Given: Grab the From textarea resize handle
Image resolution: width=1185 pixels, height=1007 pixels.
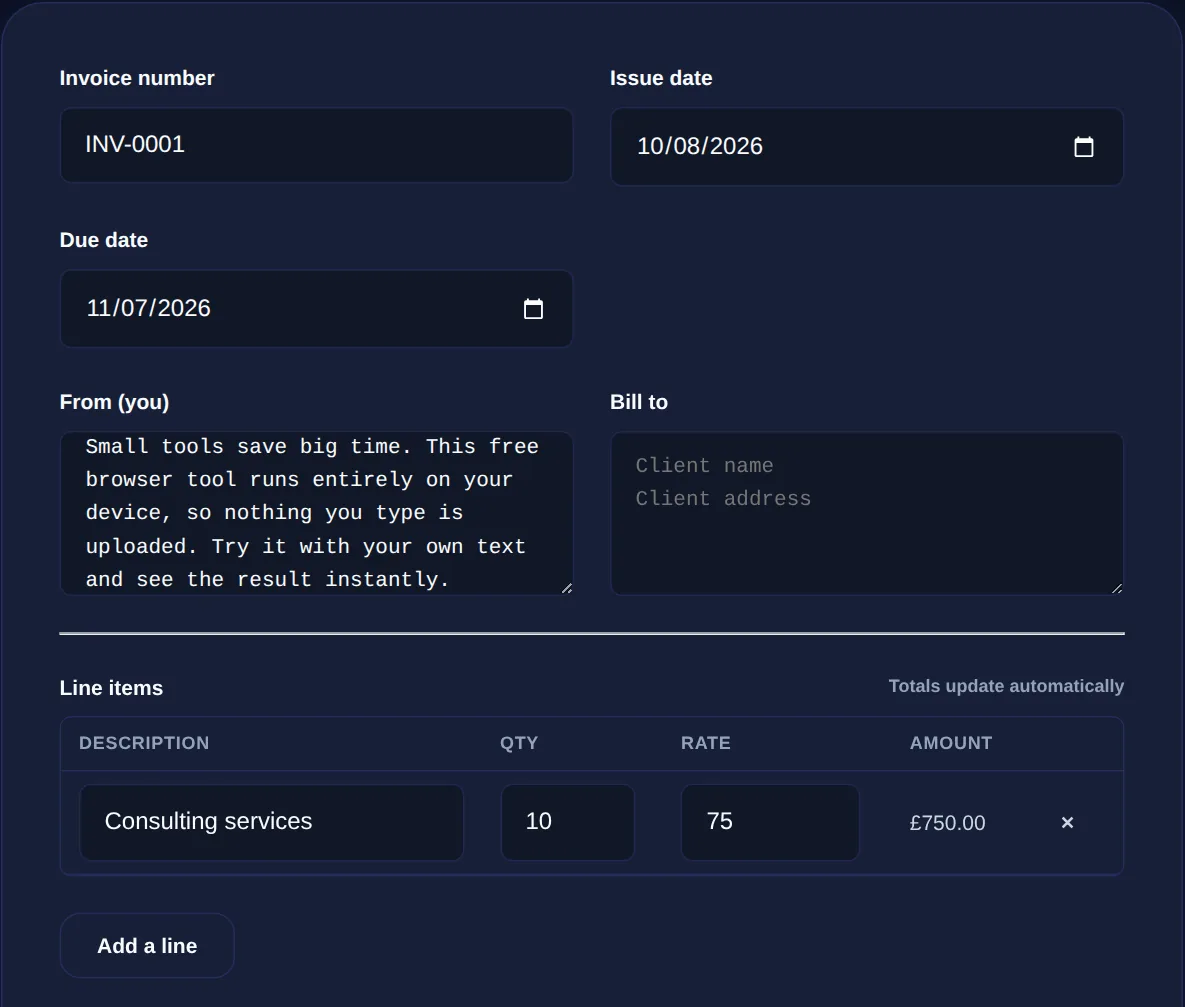Looking at the screenshot, I should 567,588.
